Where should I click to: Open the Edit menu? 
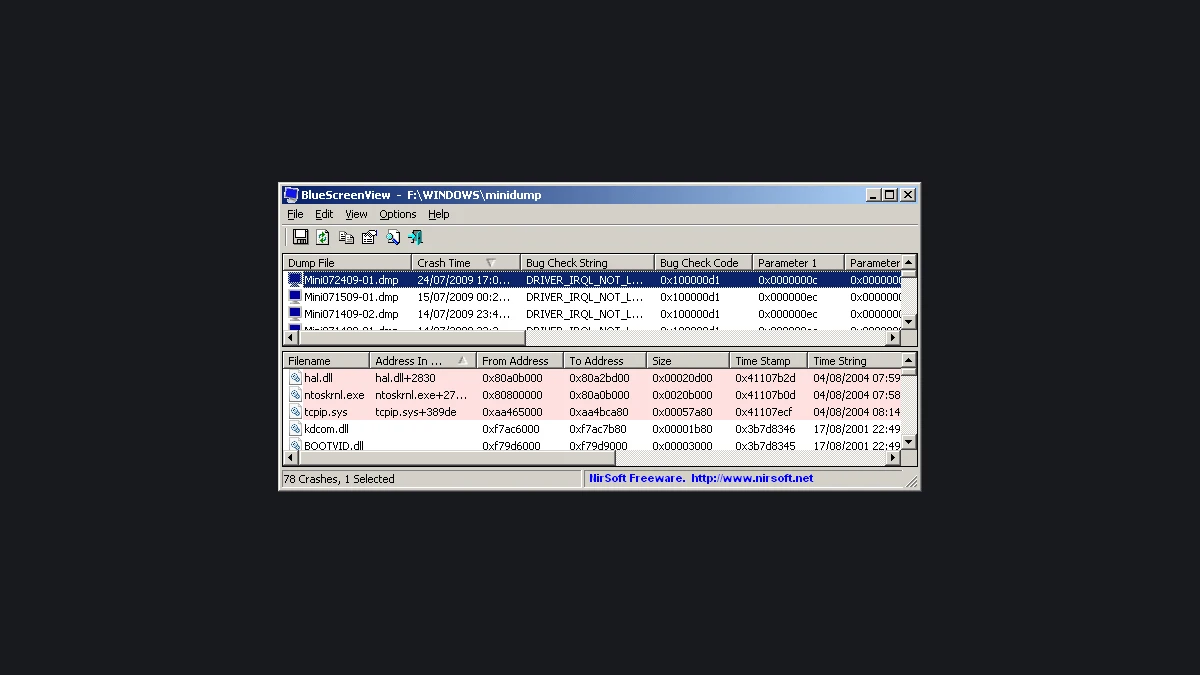point(324,214)
